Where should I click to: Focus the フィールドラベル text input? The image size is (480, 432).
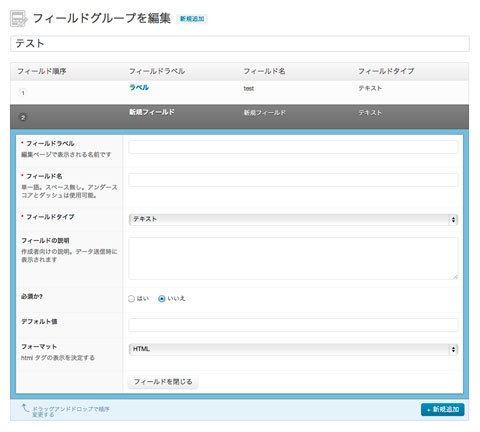click(293, 147)
